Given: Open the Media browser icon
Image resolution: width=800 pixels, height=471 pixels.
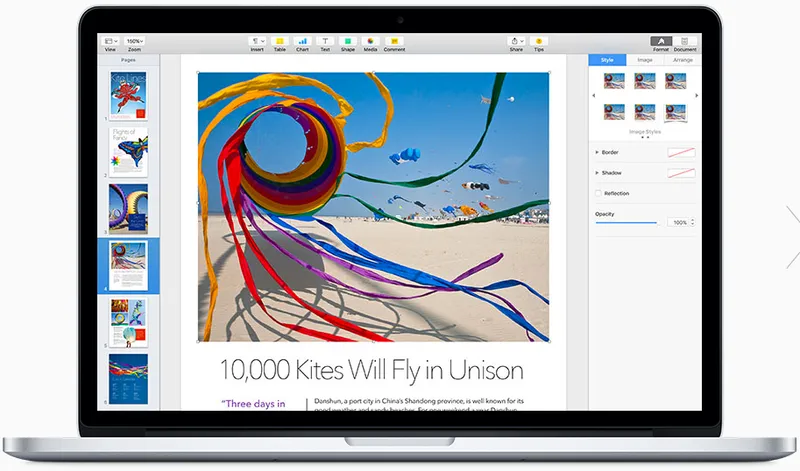Looking at the screenshot, I should [x=370, y=41].
